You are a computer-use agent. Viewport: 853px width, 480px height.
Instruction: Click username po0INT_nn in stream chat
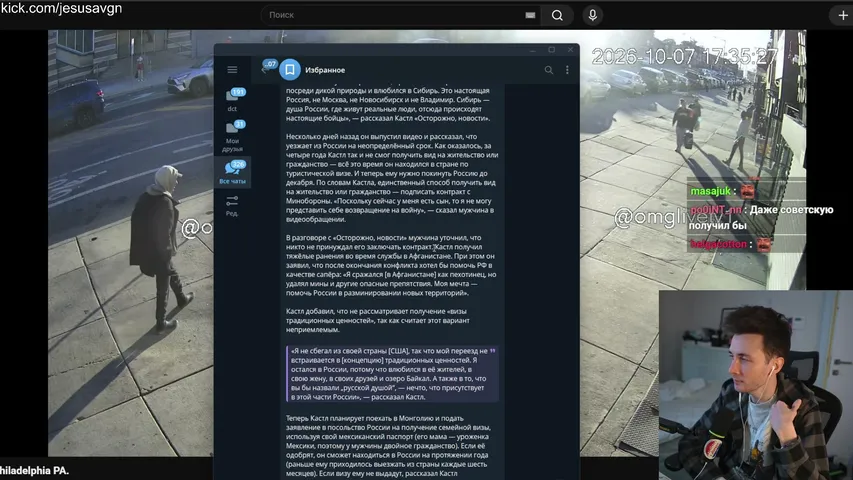(x=716, y=210)
